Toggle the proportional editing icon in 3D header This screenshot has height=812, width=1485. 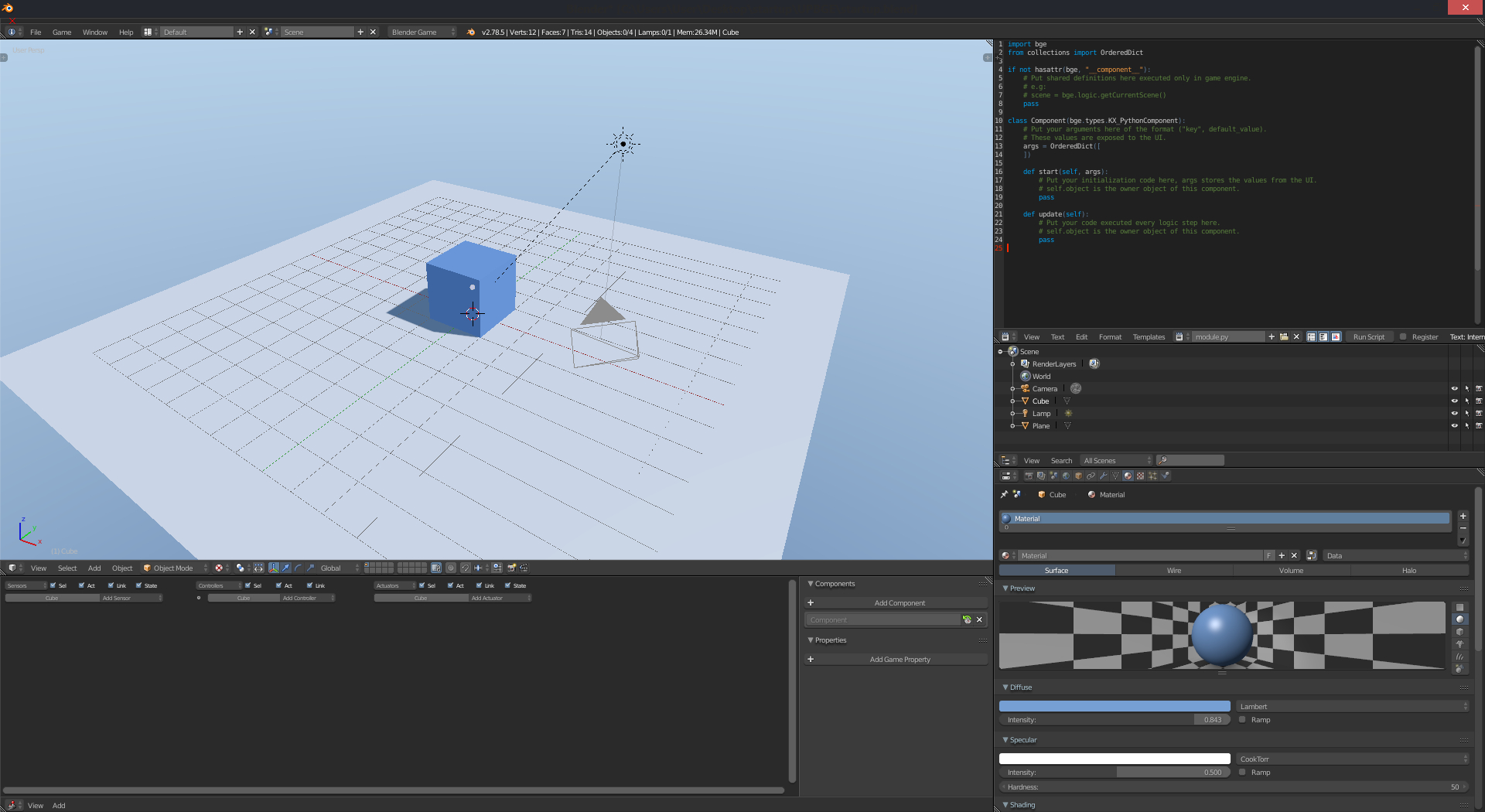[x=451, y=568]
